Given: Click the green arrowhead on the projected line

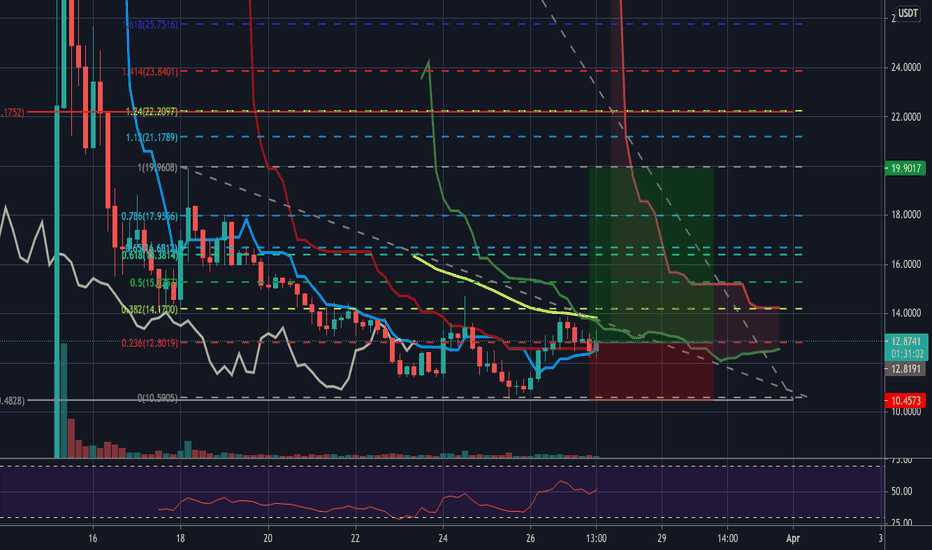Looking at the screenshot, I should tap(426, 68).
